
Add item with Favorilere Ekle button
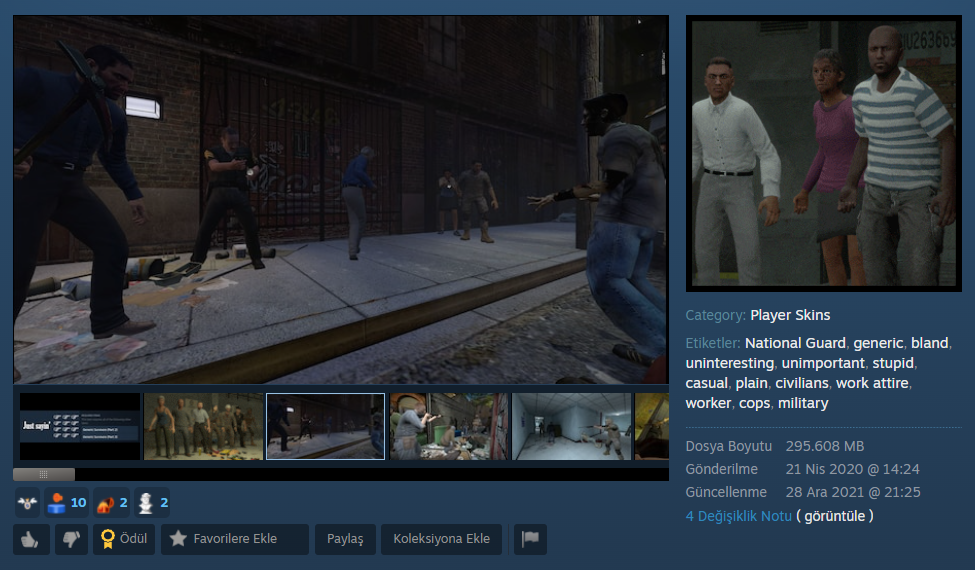coord(234,539)
